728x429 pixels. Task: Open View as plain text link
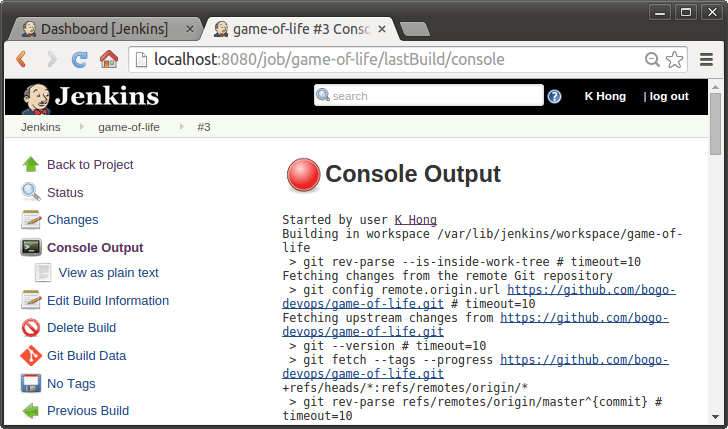point(108,273)
